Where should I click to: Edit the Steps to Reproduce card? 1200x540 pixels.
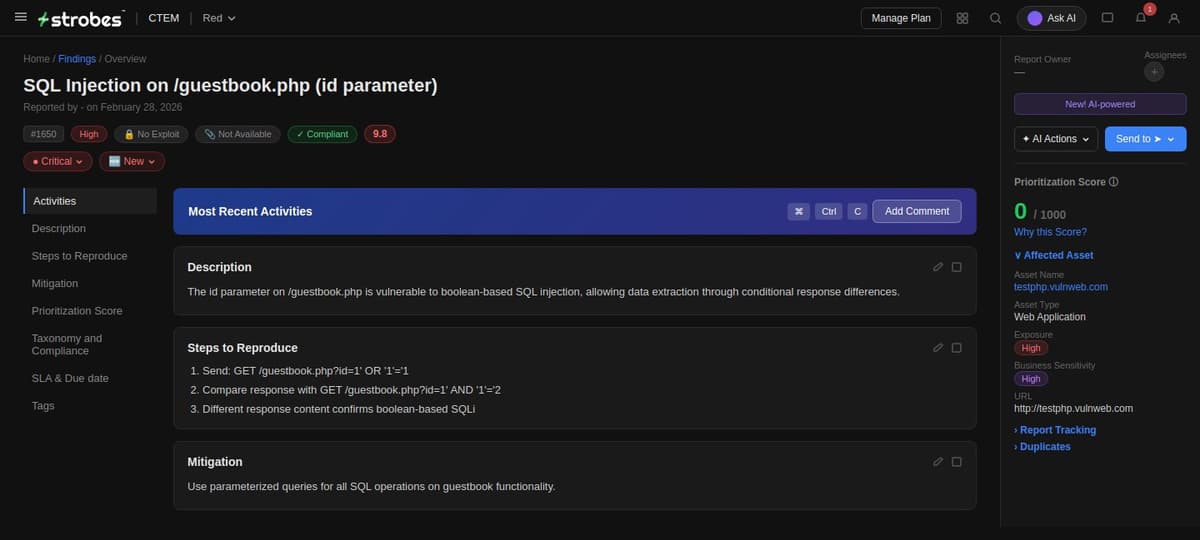[938, 347]
